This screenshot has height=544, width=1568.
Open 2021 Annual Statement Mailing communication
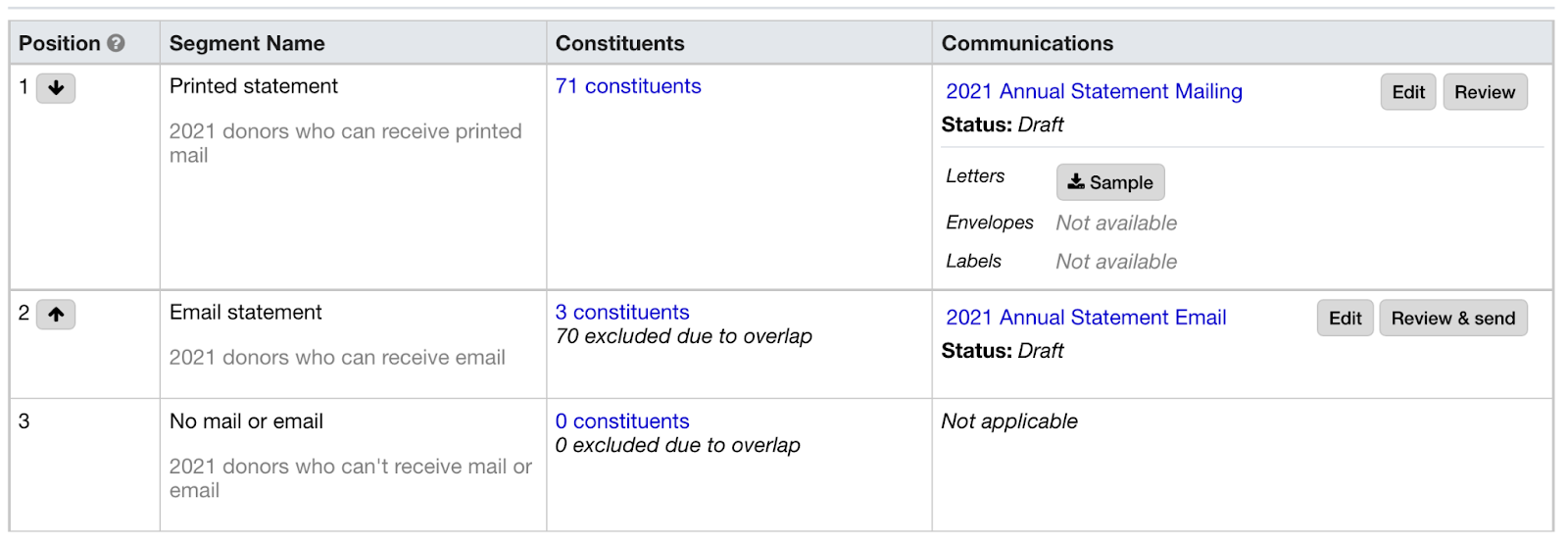pos(1094,91)
